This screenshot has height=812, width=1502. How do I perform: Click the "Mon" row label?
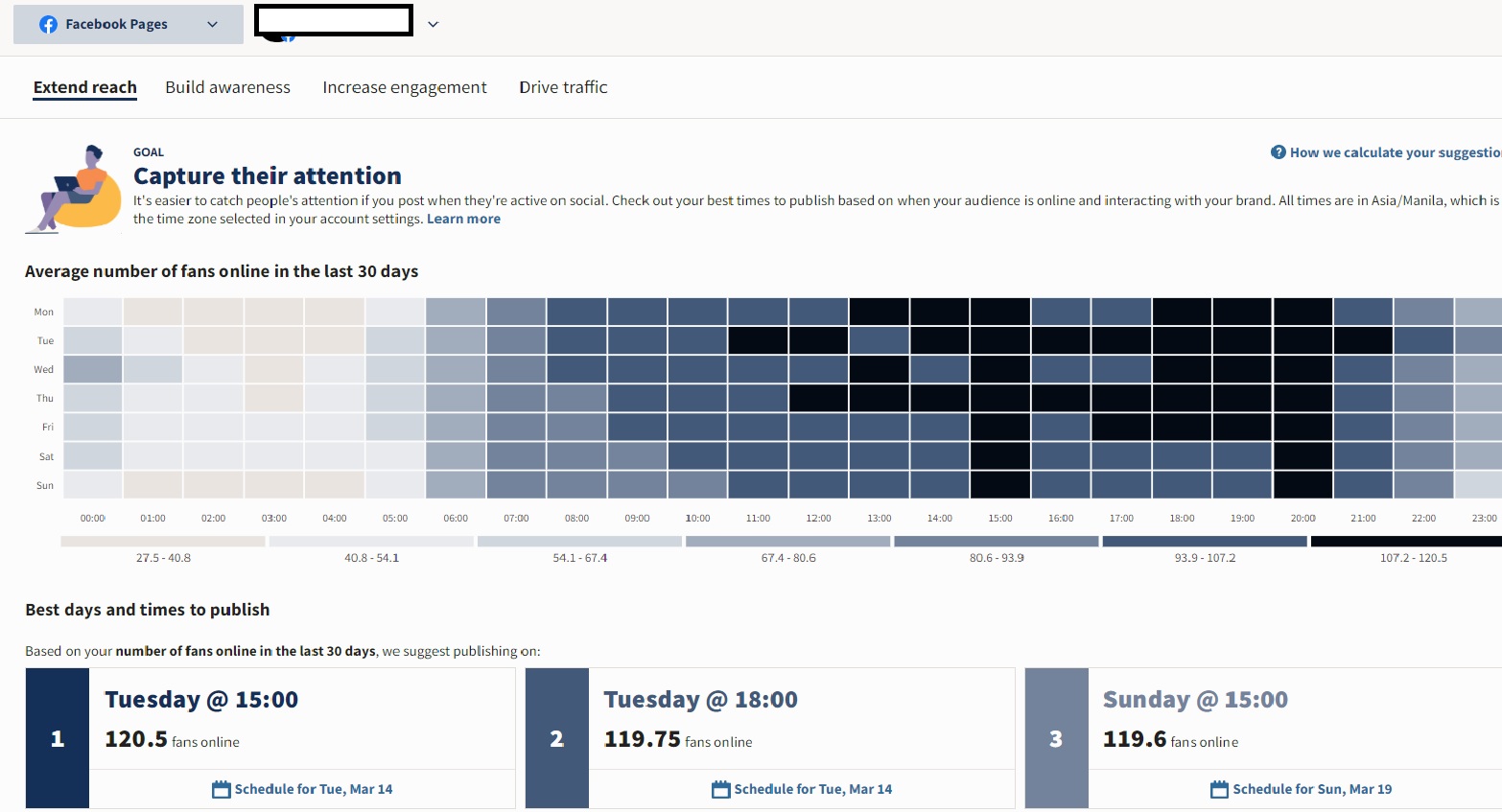[x=44, y=312]
